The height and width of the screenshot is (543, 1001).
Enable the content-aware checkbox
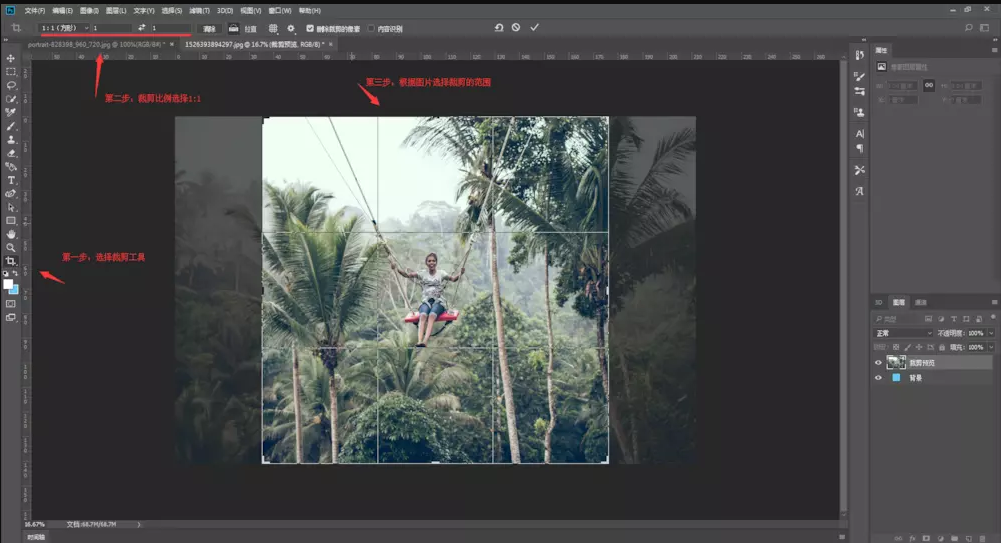[x=371, y=29]
